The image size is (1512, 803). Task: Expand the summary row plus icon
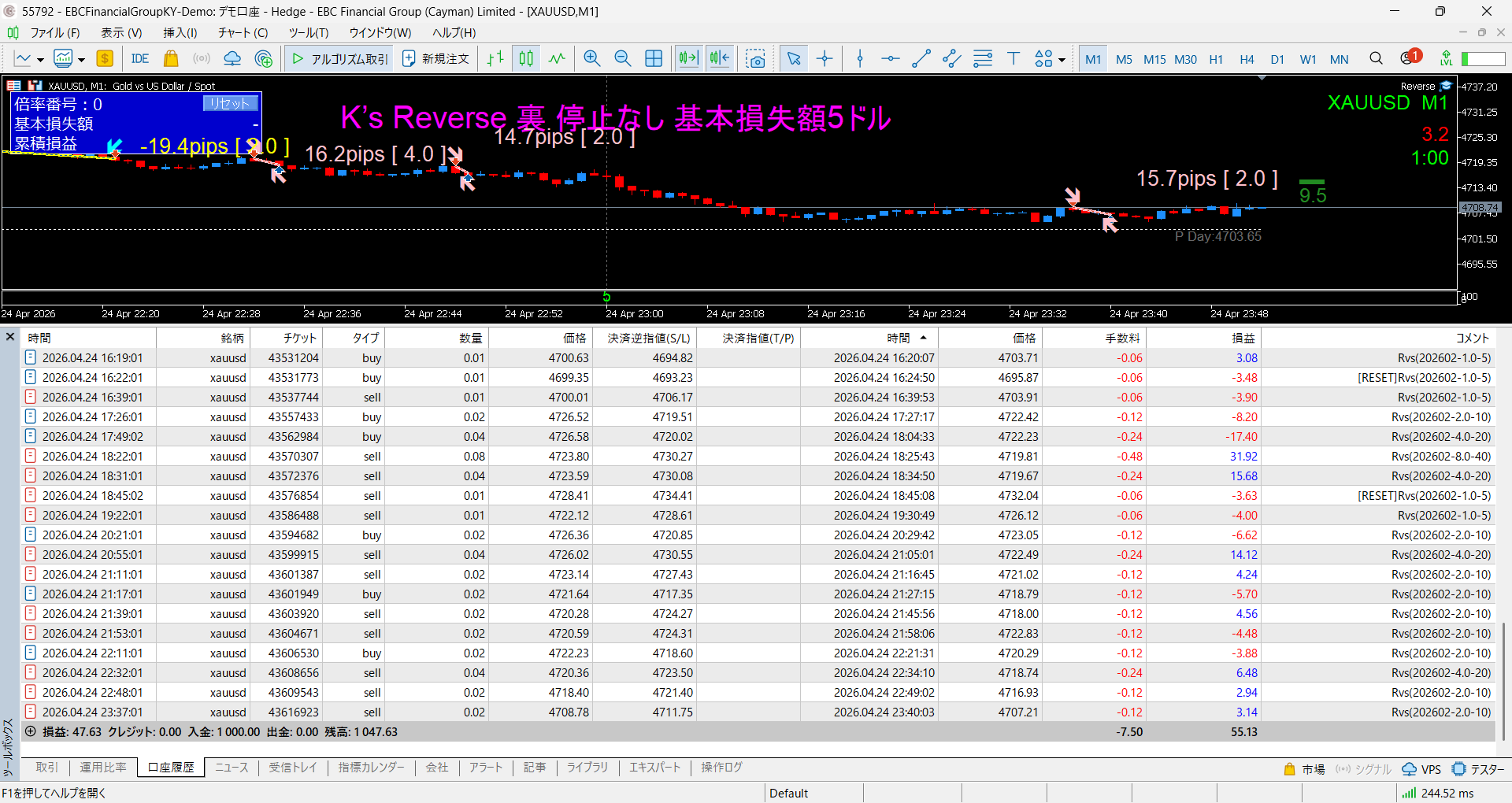pyautogui.click(x=31, y=731)
